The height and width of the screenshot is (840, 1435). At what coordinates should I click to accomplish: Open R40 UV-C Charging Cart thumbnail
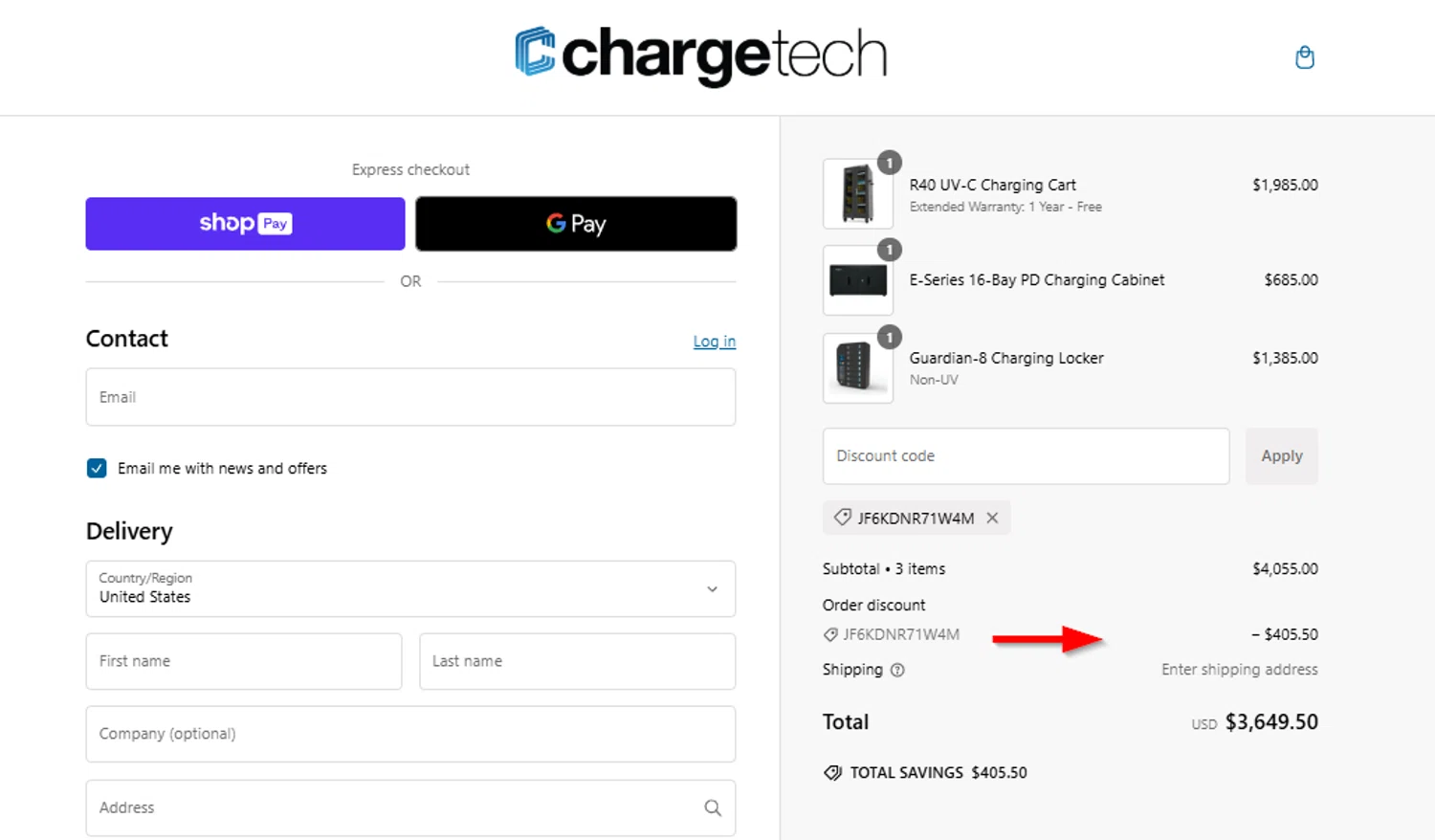pyautogui.click(x=858, y=193)
